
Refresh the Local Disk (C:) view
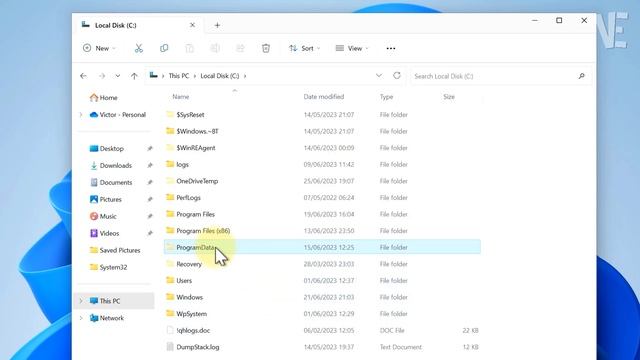tap(397, 76)
